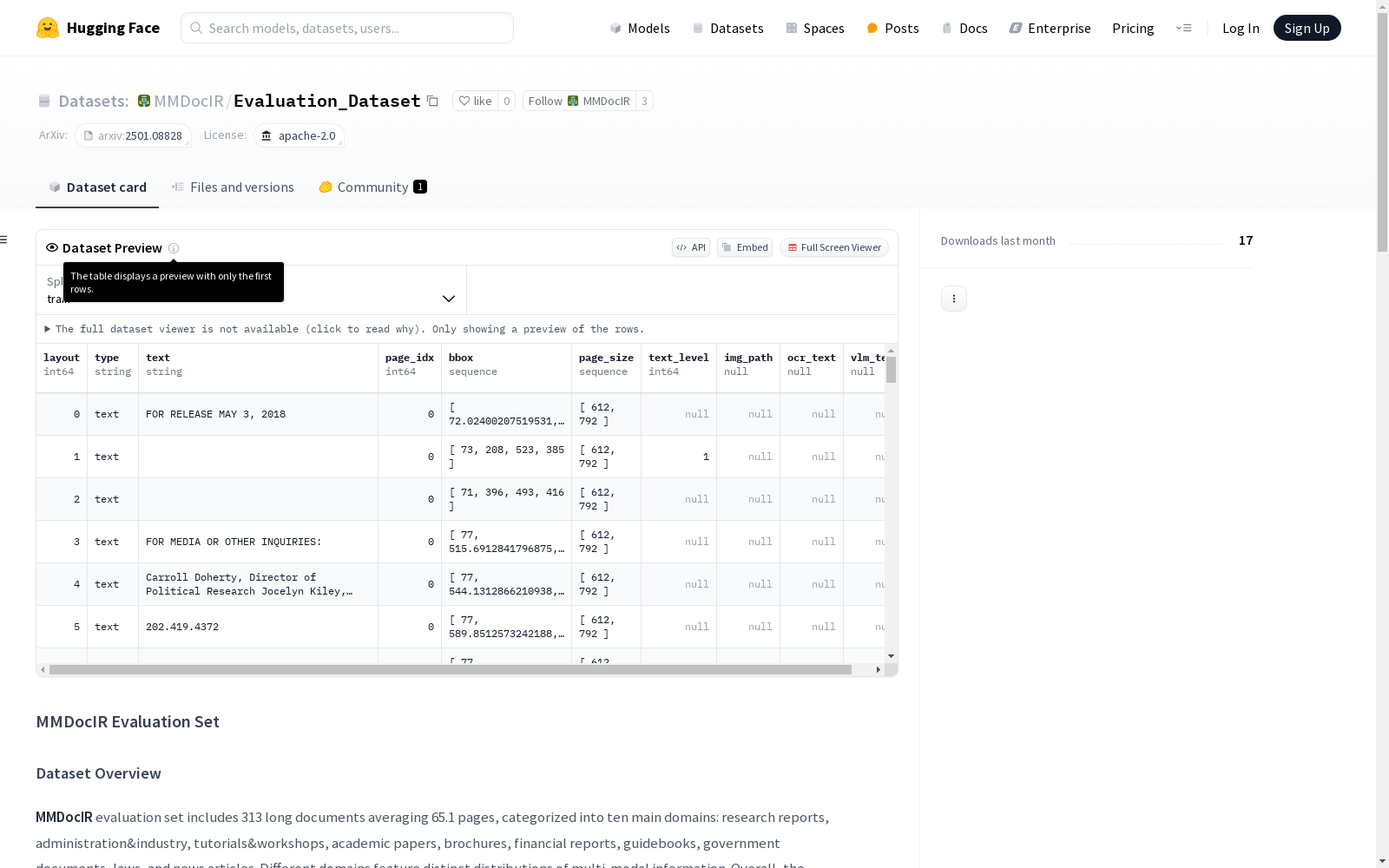Switch to the Dataset card tab
This screenshot has height=868, width=1389.
point(97,187)
